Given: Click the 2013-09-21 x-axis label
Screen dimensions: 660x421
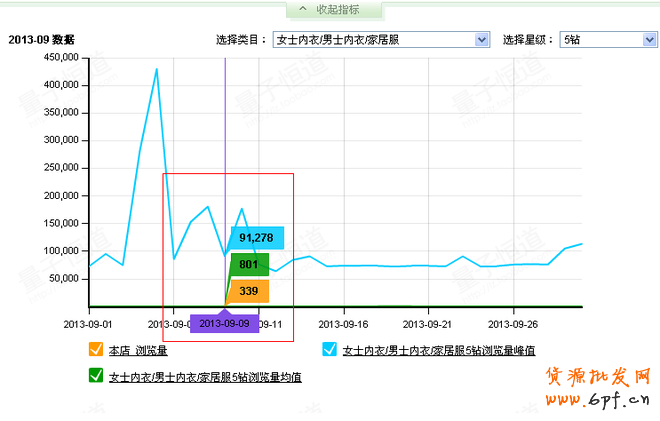Looking at the screenshot, I should click(x=428, y=324).
